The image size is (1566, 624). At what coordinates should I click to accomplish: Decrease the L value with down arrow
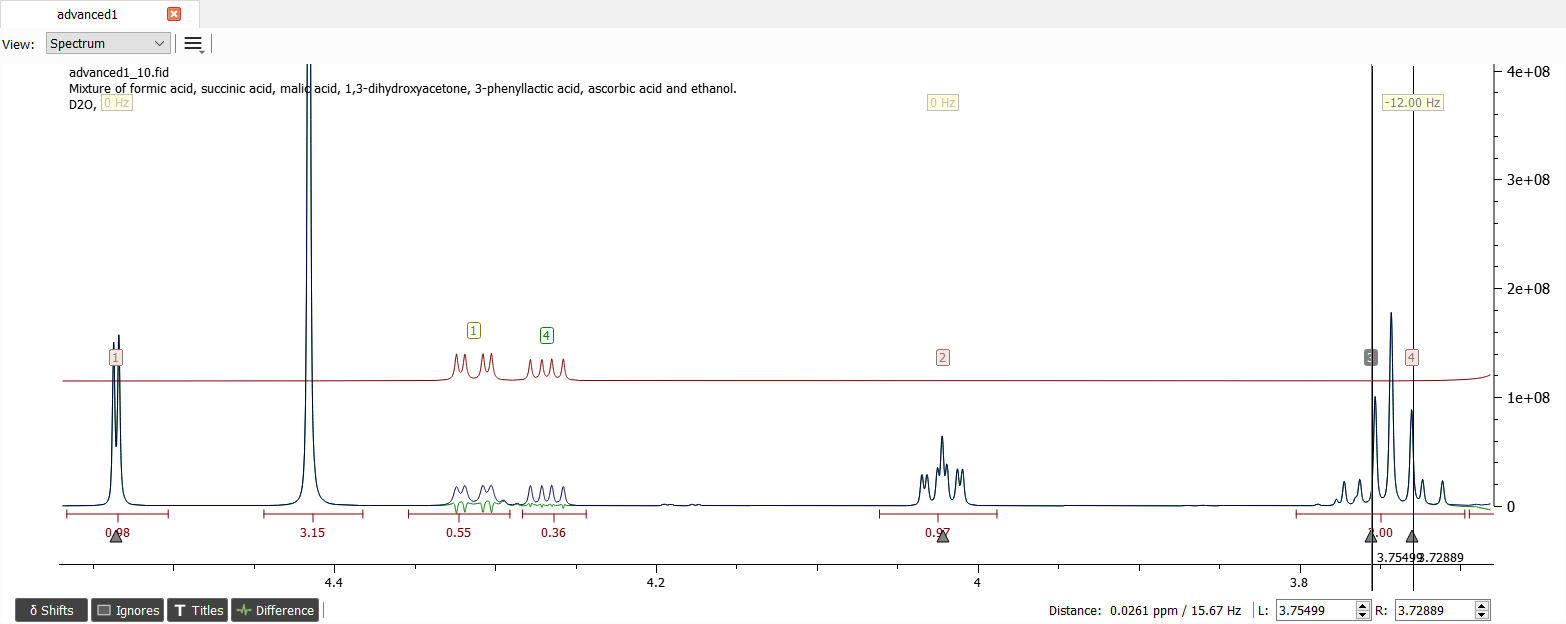pyautogui.click(x=1363, y=615)
